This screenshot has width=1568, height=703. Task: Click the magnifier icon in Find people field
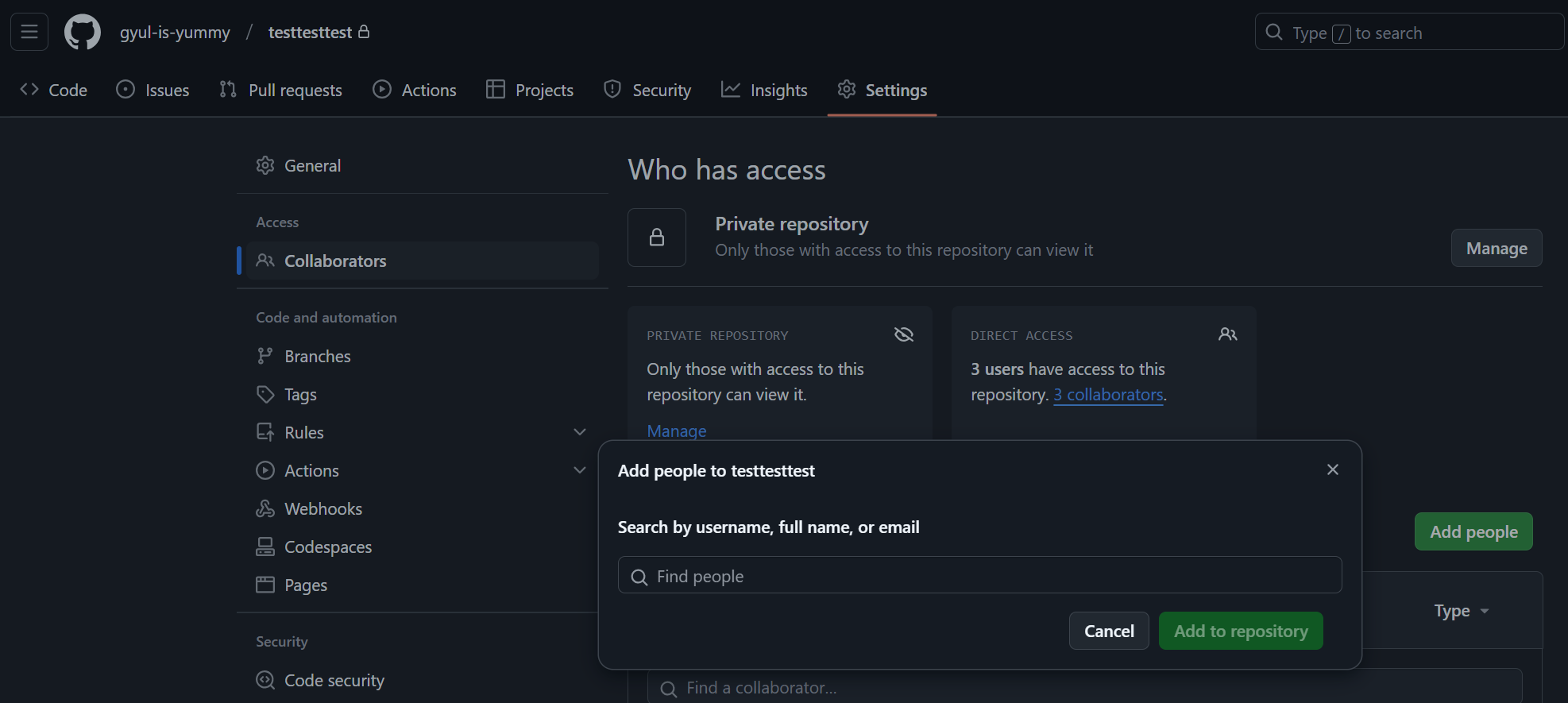(x=639, y=577)
